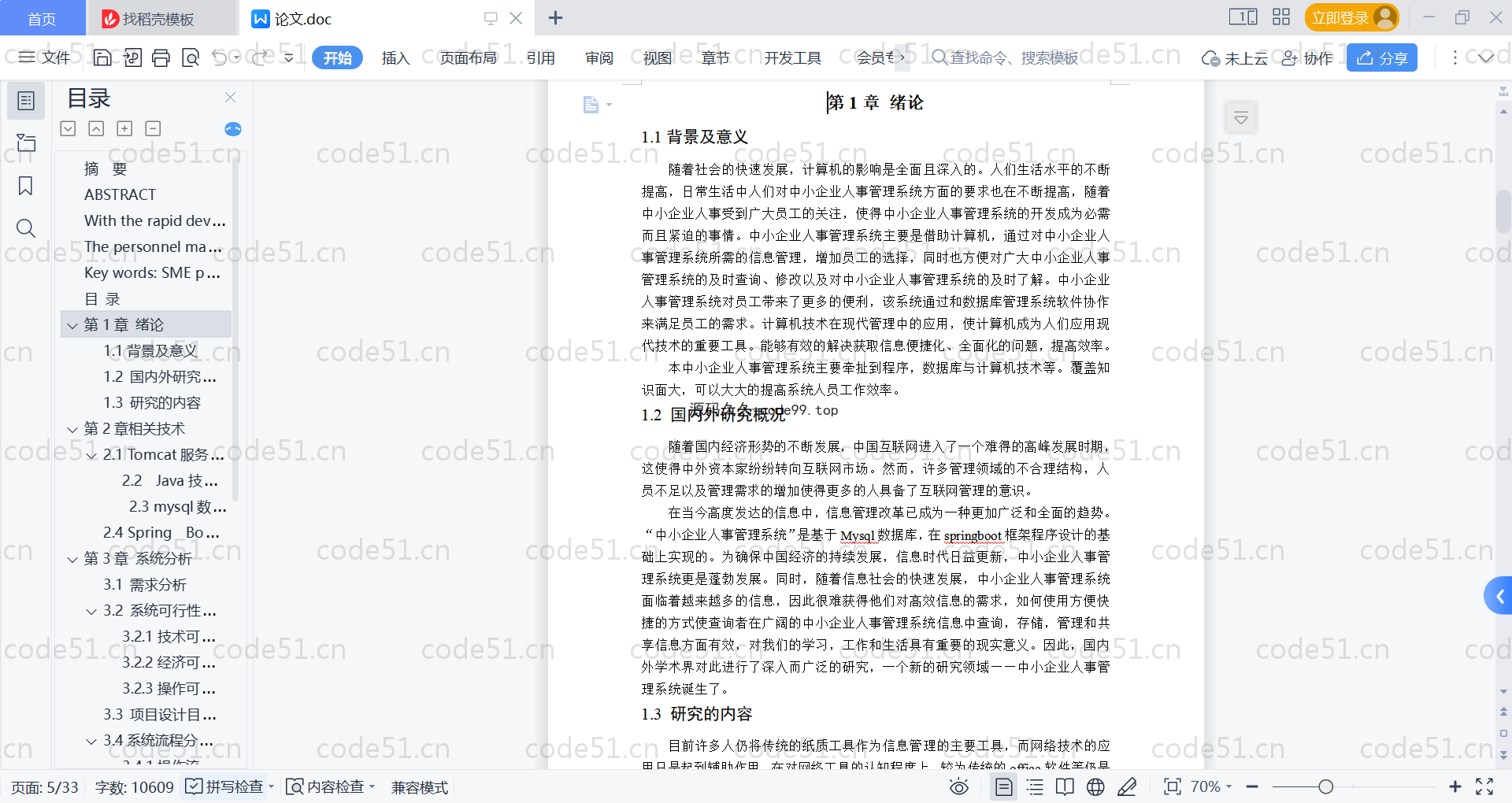This screenshot has height=803, width=1512.
Task: Collapse the 第2章相关技术 tree node
Action: pos(72,430)
